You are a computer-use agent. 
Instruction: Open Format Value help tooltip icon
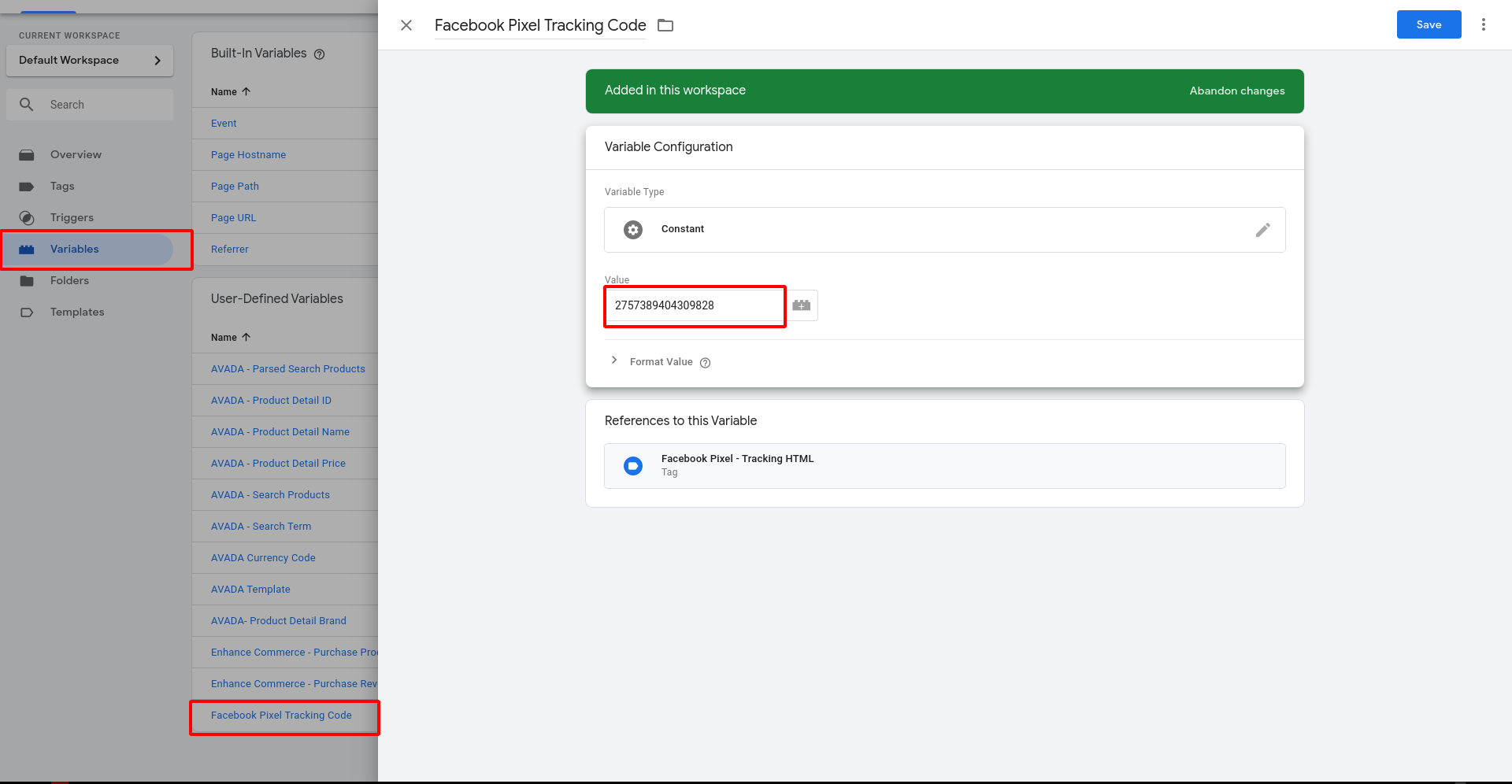click(706, 363)
